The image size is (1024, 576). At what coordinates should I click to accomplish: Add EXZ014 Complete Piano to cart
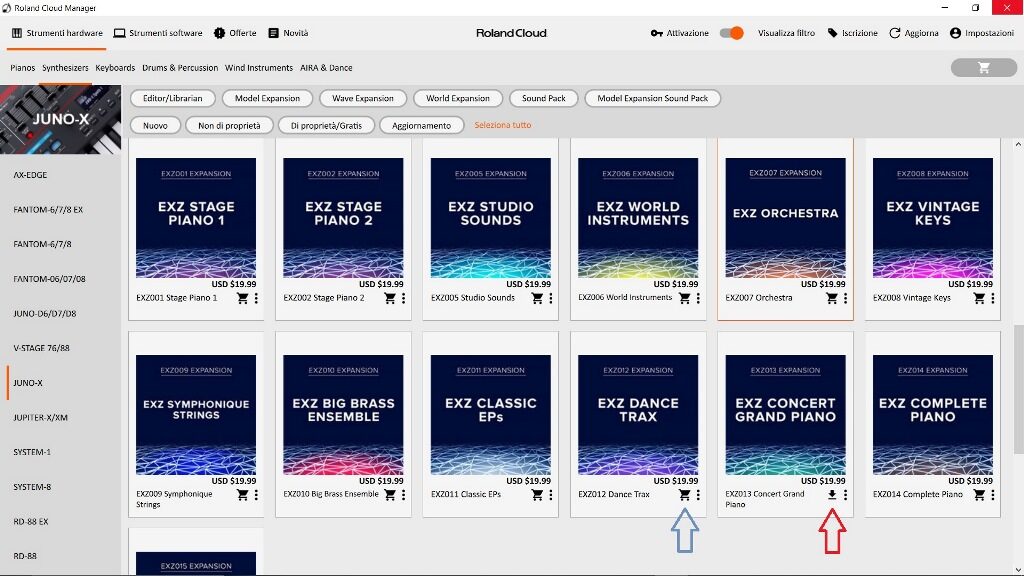tap(979, 494)
